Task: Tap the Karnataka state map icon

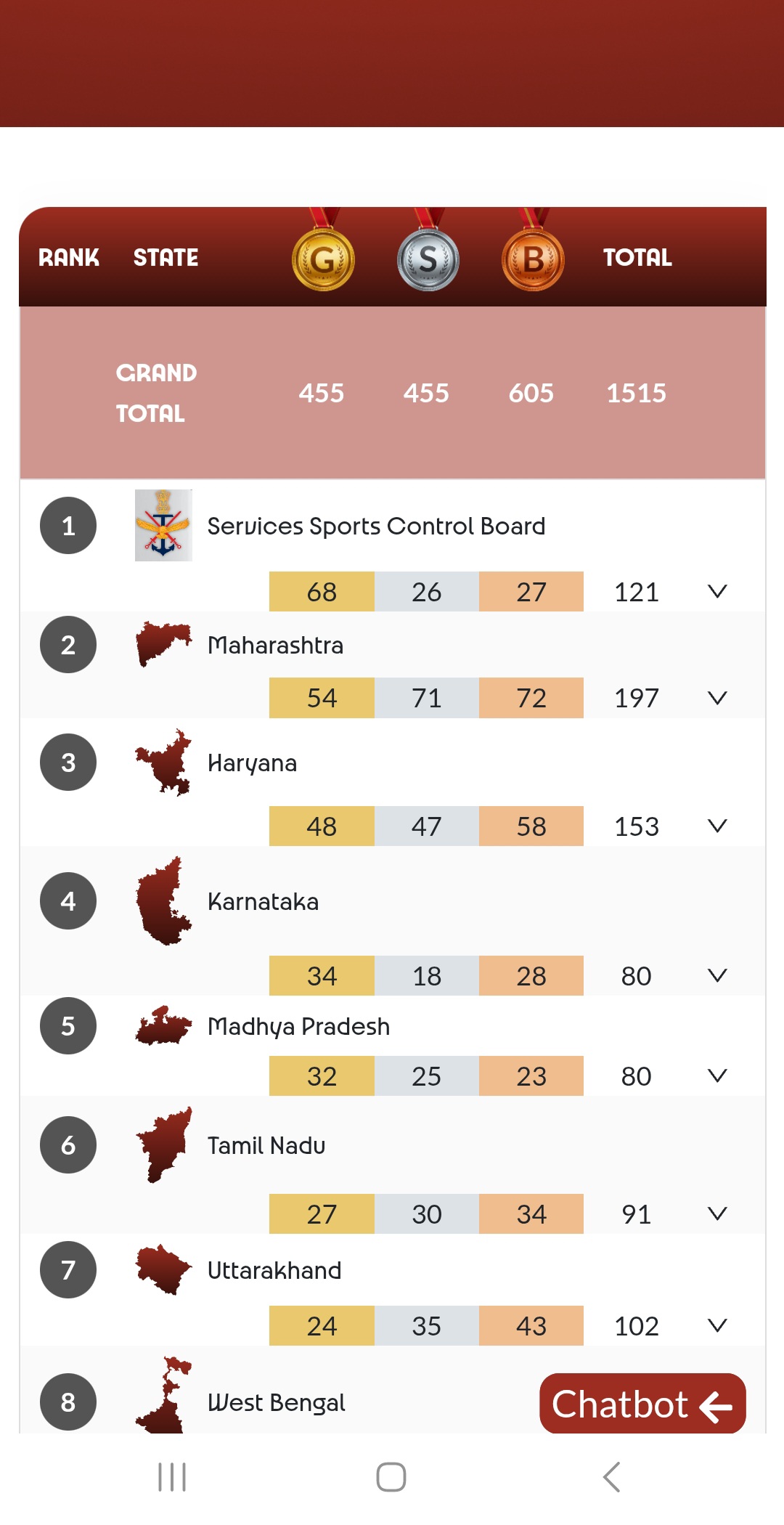Action: click(x=163, y=901)
